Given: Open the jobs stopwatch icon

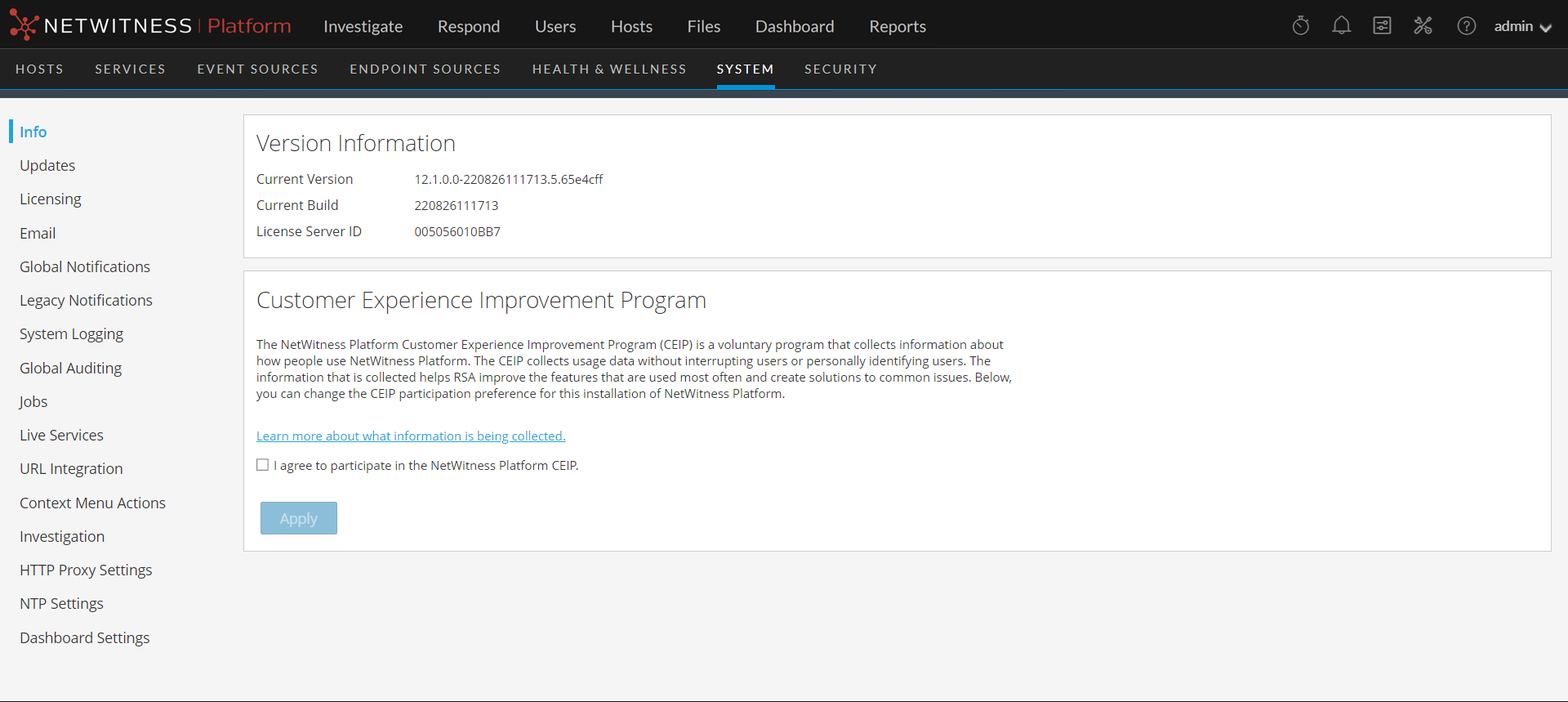Looking at the screenshot, I should click(1301, 26).
